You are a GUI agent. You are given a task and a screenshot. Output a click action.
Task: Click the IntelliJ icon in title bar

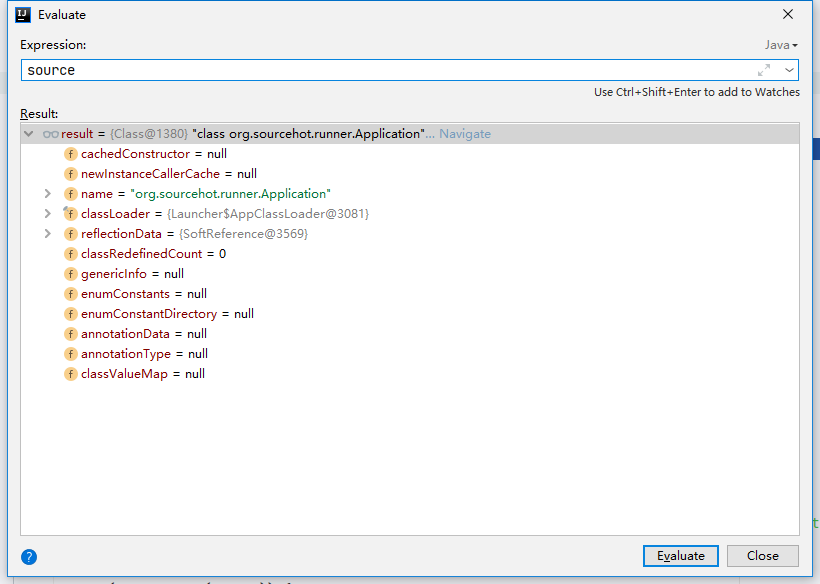click(x=23, y=15)
